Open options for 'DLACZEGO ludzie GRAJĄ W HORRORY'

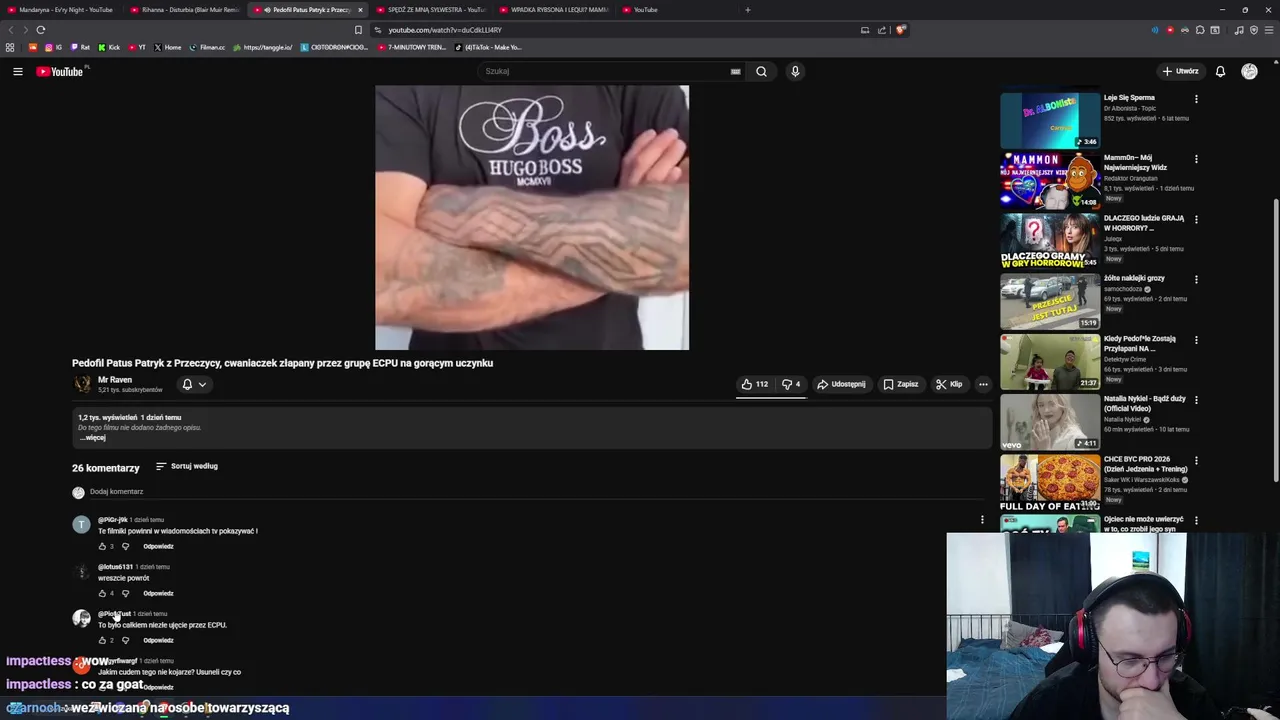(x=1196, y=219)
